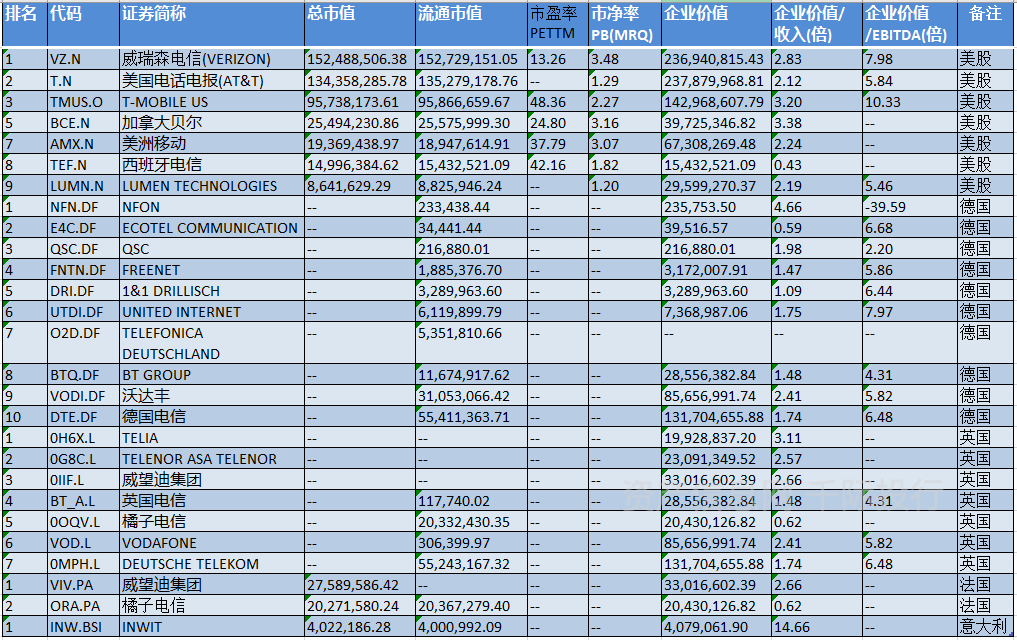Viewport: 1017px width, 640px height.
Task: Select the 0IIF.L code cell
Action: pyautogui.click(x=84, y=480)
